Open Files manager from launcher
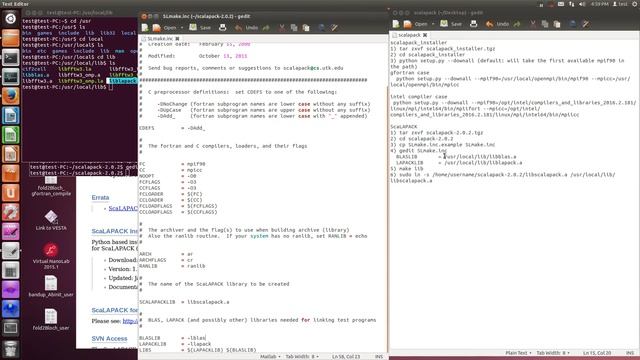Viewport: 640px width, 360px height. (x=11, y=38)
